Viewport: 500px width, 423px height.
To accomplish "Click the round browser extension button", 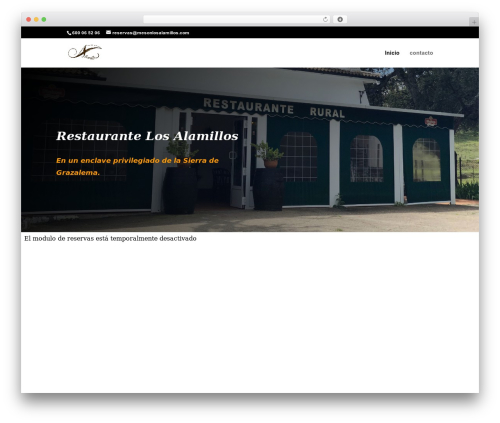I will pyautogui.click(x=340, y=19).
